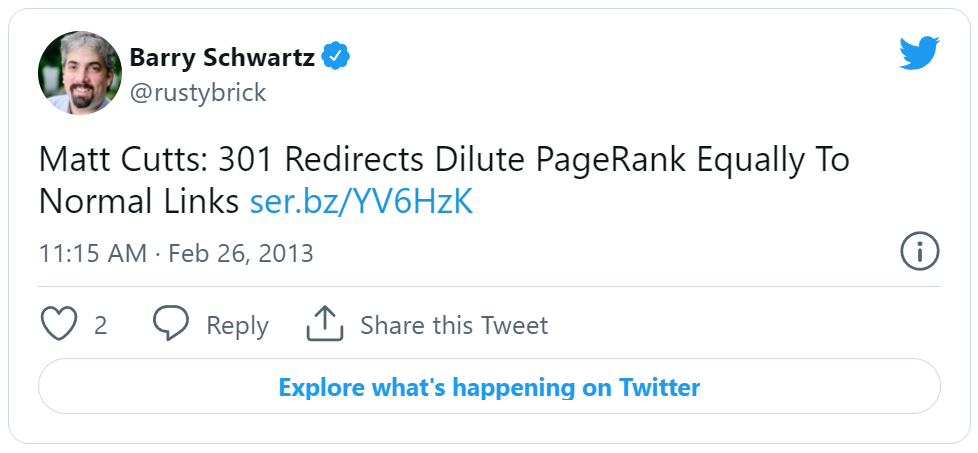Visit the @rustybrick handle
978x453 pixels.
(198, 93)
